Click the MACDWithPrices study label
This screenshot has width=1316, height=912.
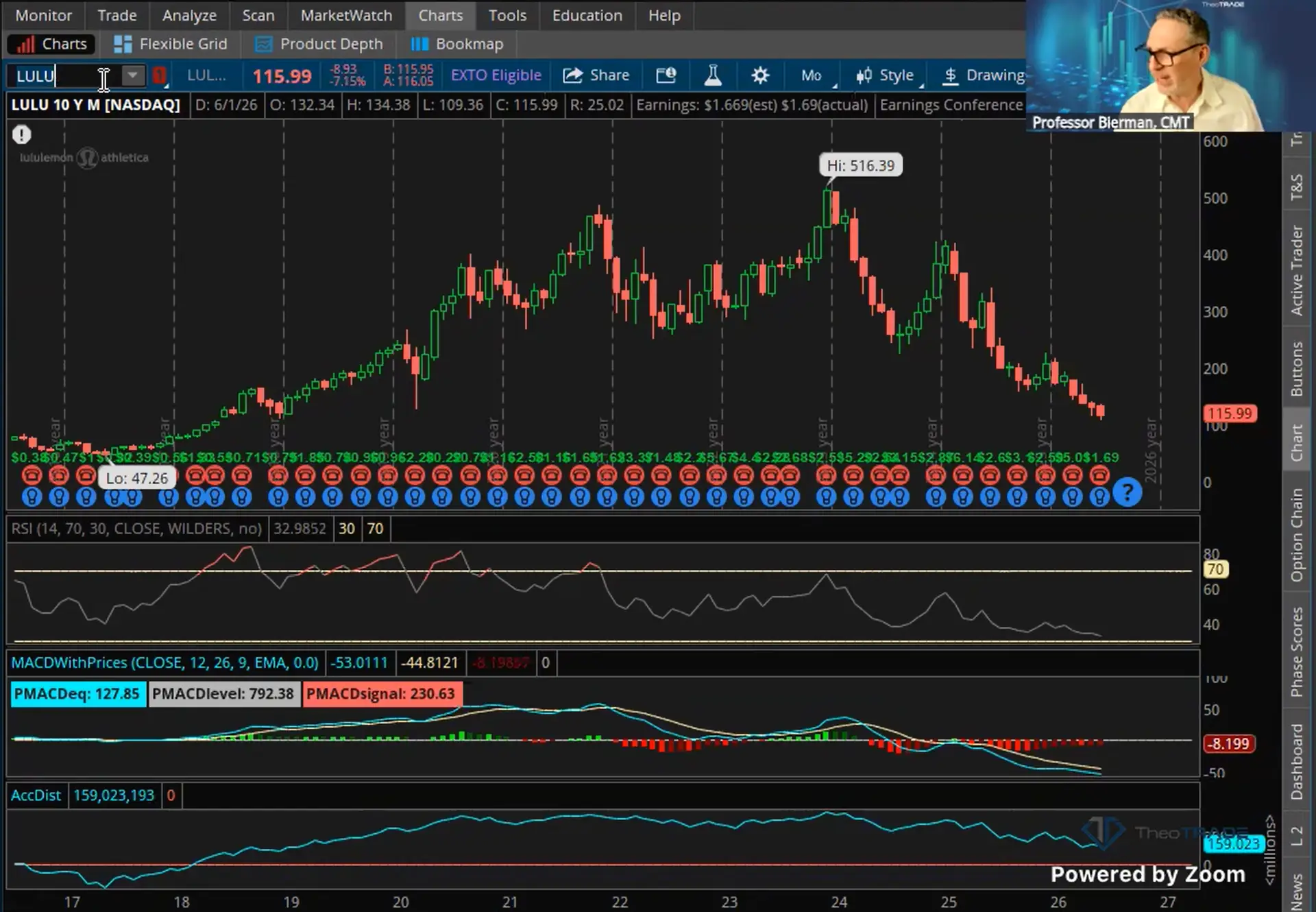tap(165, 663)
